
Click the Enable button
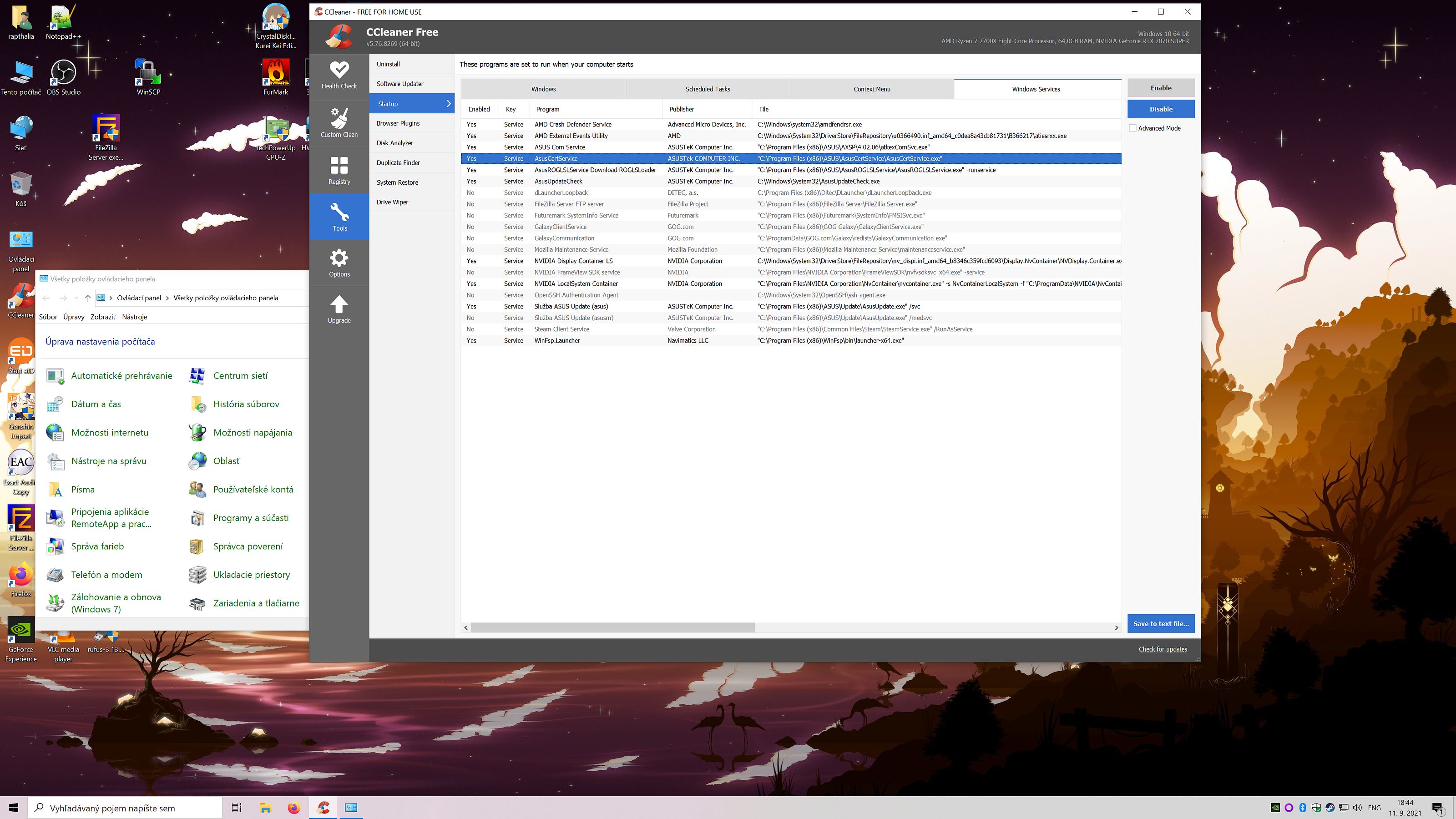point(1161,88)
